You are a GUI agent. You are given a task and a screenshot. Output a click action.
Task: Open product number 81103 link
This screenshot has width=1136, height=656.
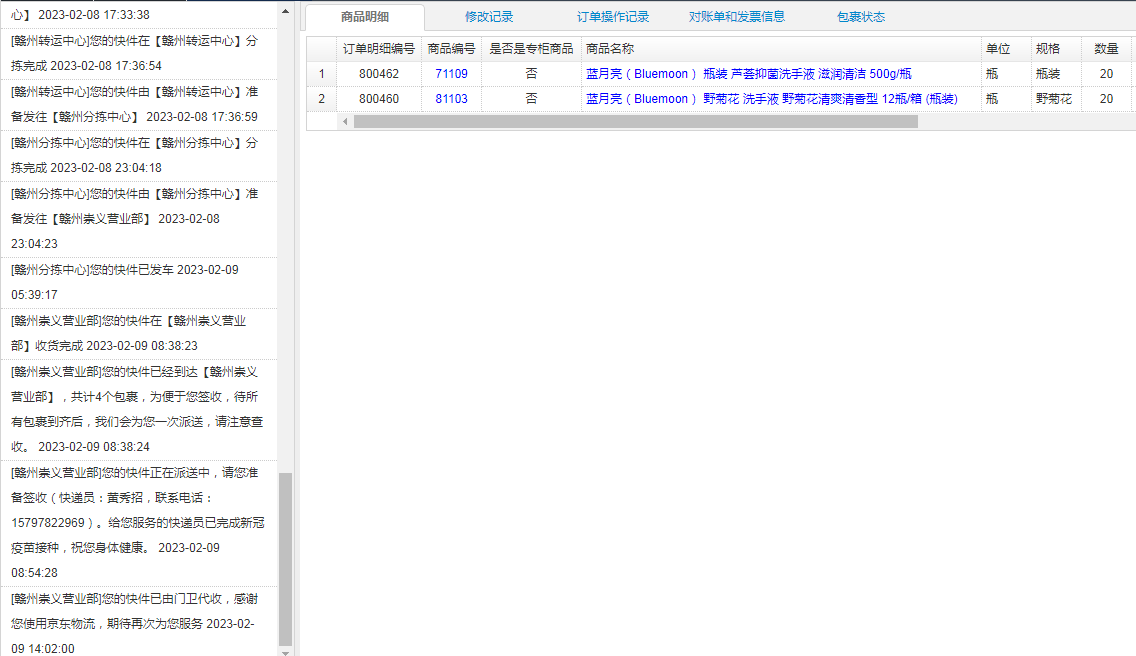point(451,99)
